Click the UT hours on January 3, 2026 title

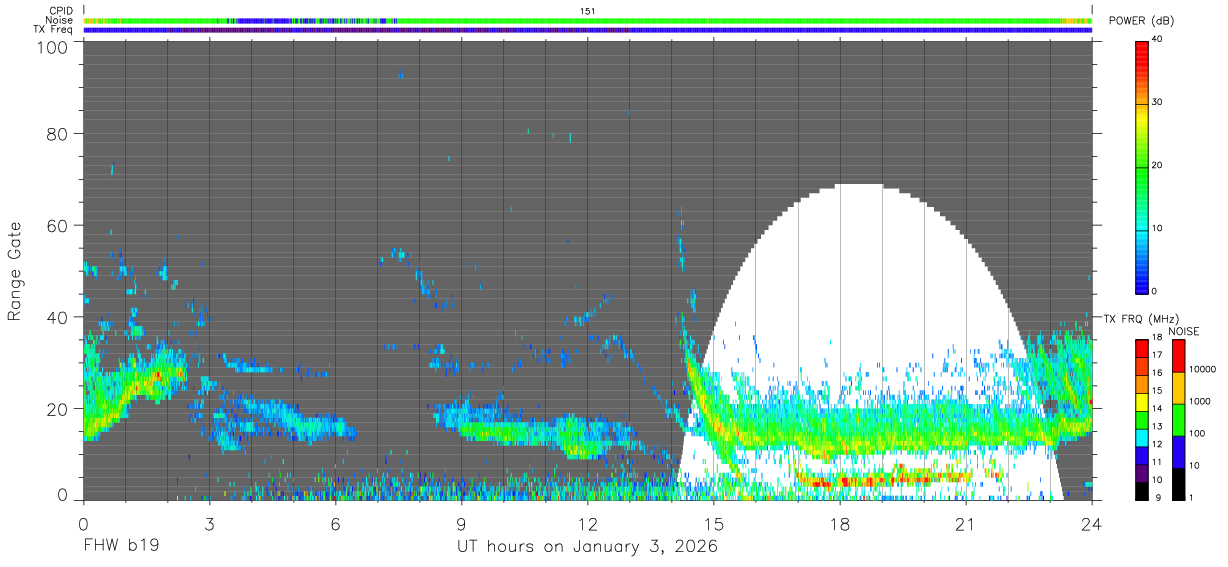pos(587,547)
